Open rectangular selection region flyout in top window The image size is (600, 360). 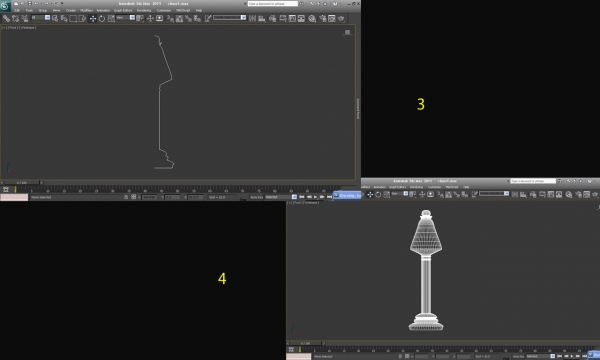tap(73, 18)
